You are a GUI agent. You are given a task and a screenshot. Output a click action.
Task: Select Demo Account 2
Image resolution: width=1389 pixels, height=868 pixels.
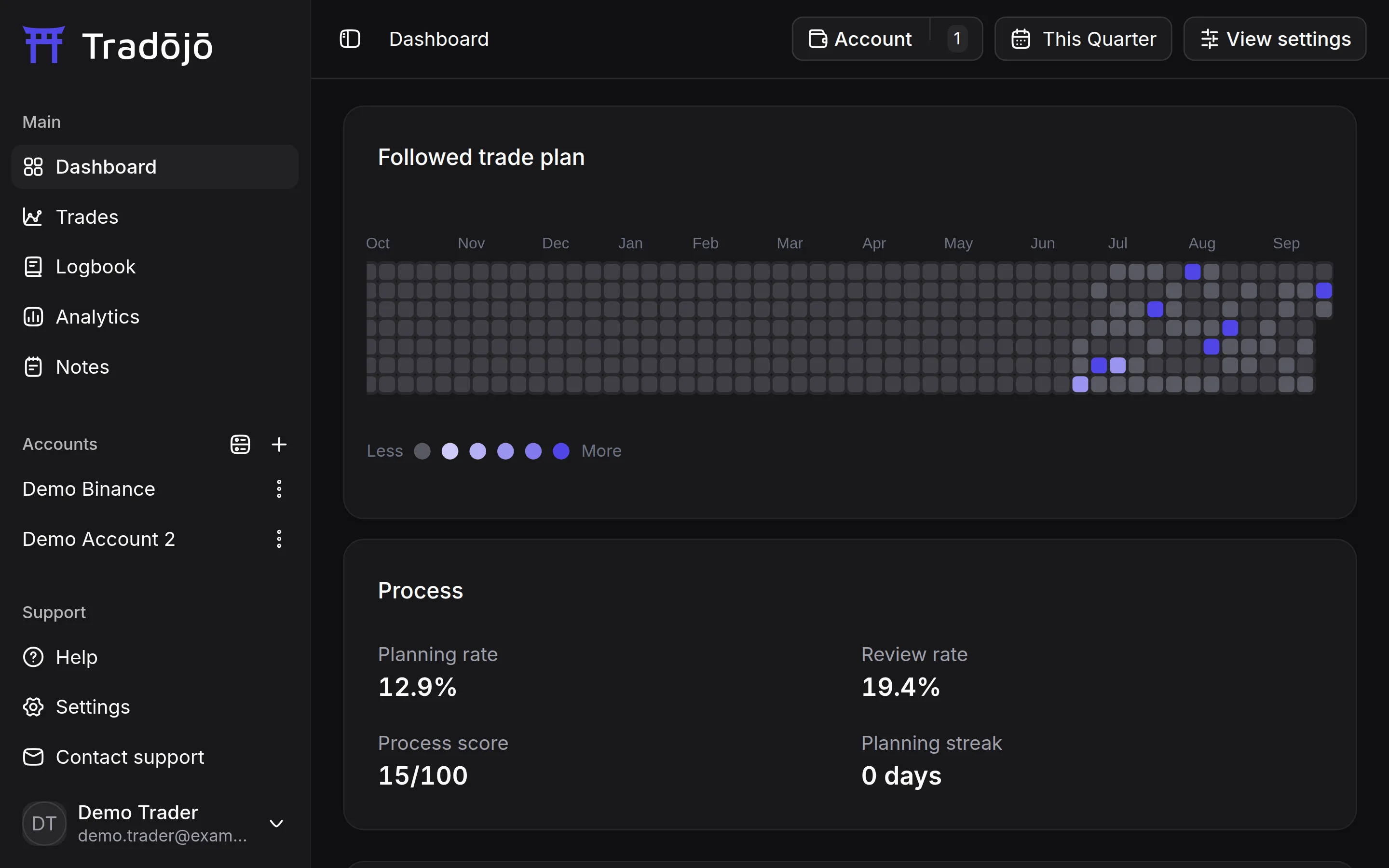99,539
